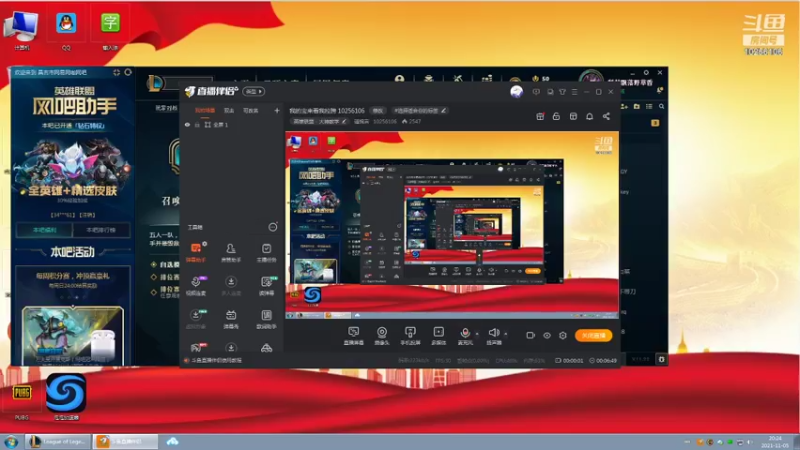Click the room number 10256106 text
Screen dimensions: 800x450
(x=385, y=121)
